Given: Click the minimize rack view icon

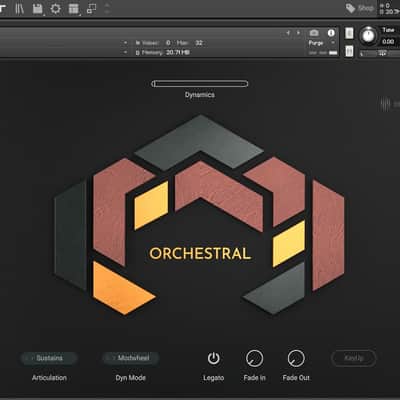Looking at the screenshot, I should coord(91,9).
